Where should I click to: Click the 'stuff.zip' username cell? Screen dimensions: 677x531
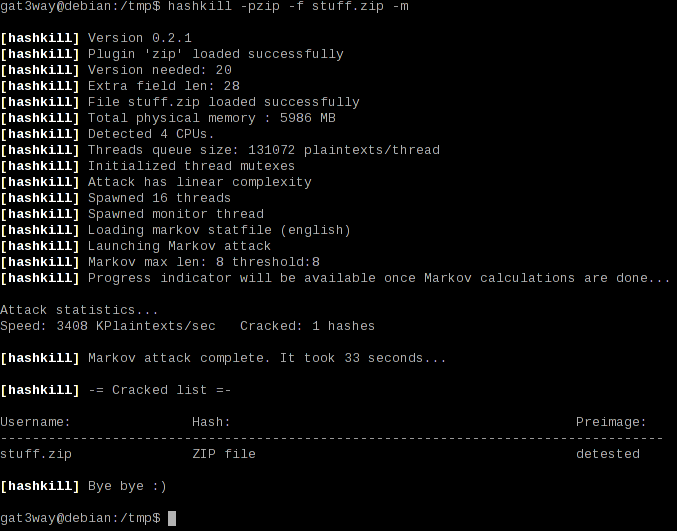[36, 454]
